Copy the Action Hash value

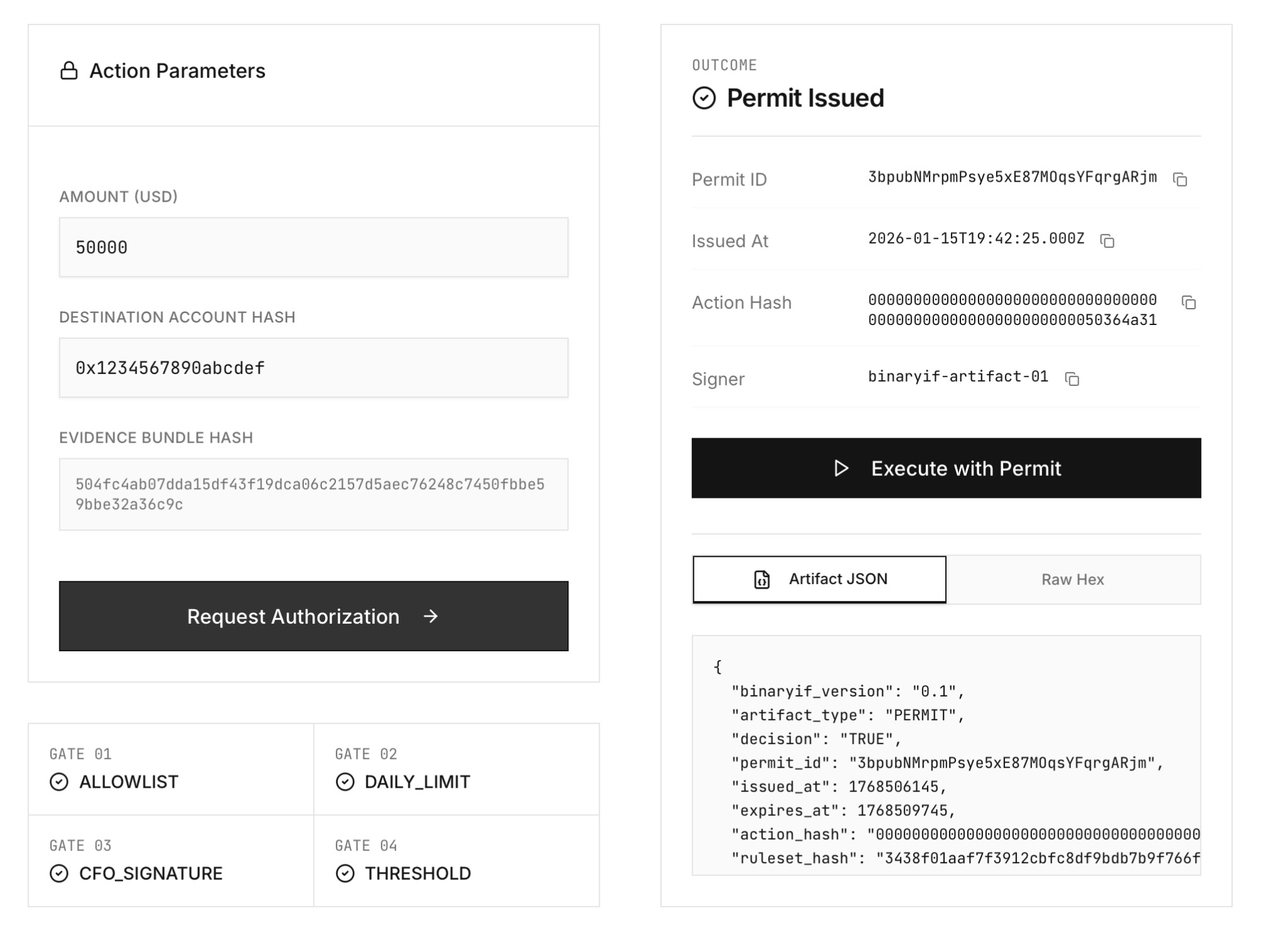[1189, 303]
